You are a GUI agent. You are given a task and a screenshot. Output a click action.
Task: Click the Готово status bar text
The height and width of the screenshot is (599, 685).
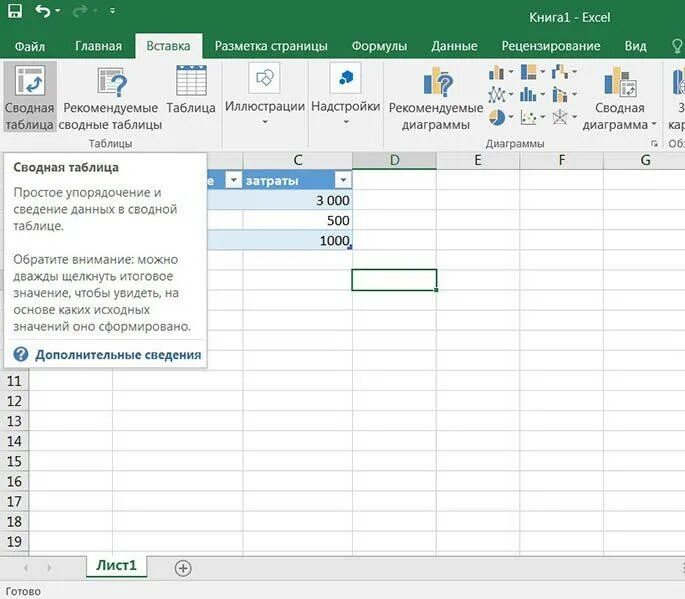tap(23, 591)
